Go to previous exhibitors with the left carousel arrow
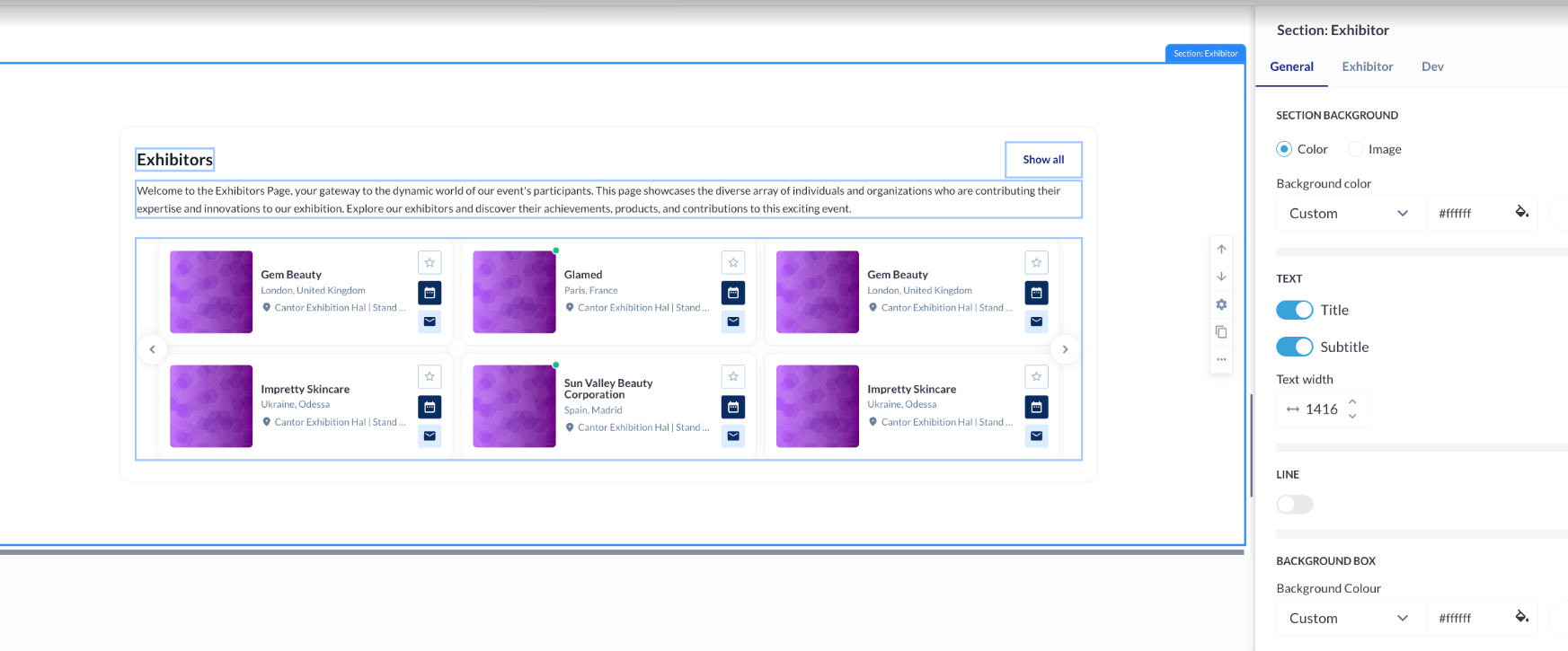This screenshot has width=1568, height=651. pos(152,349)
